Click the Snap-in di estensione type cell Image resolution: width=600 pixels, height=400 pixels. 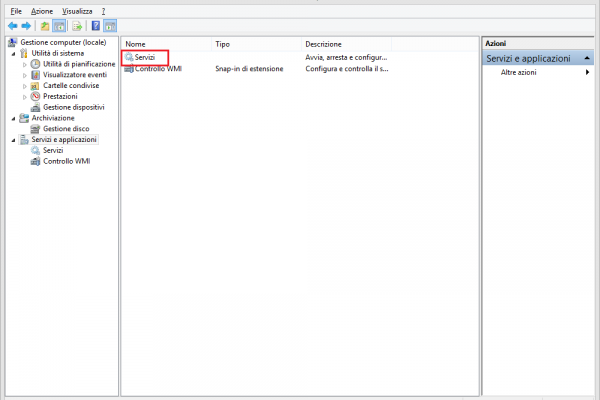tap(249, 69)
